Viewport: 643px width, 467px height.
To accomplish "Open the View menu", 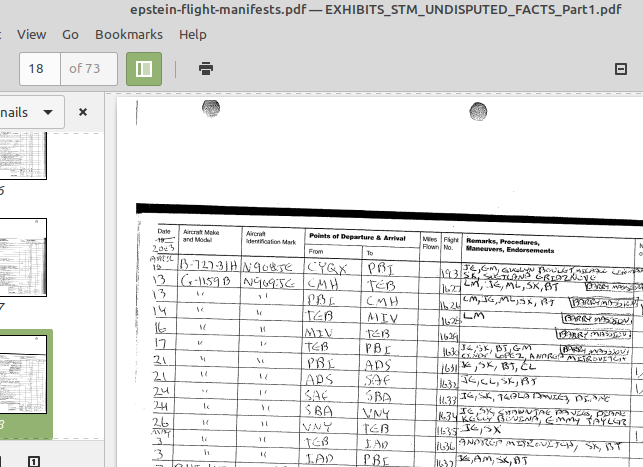I will 32,34.
